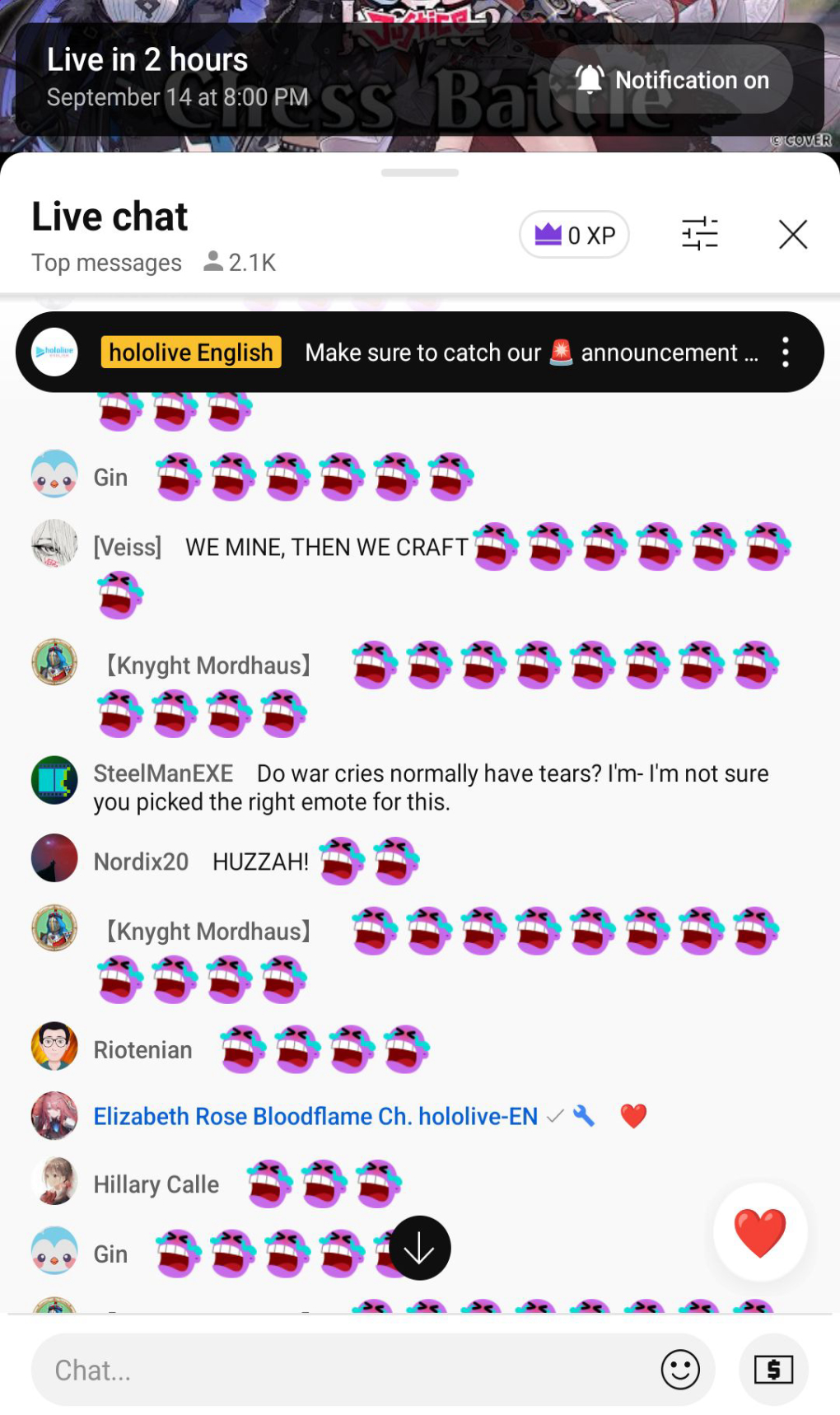Tap the hololive English yellow badge
This screenshot has width=840, height=1415.
[191, 353]
